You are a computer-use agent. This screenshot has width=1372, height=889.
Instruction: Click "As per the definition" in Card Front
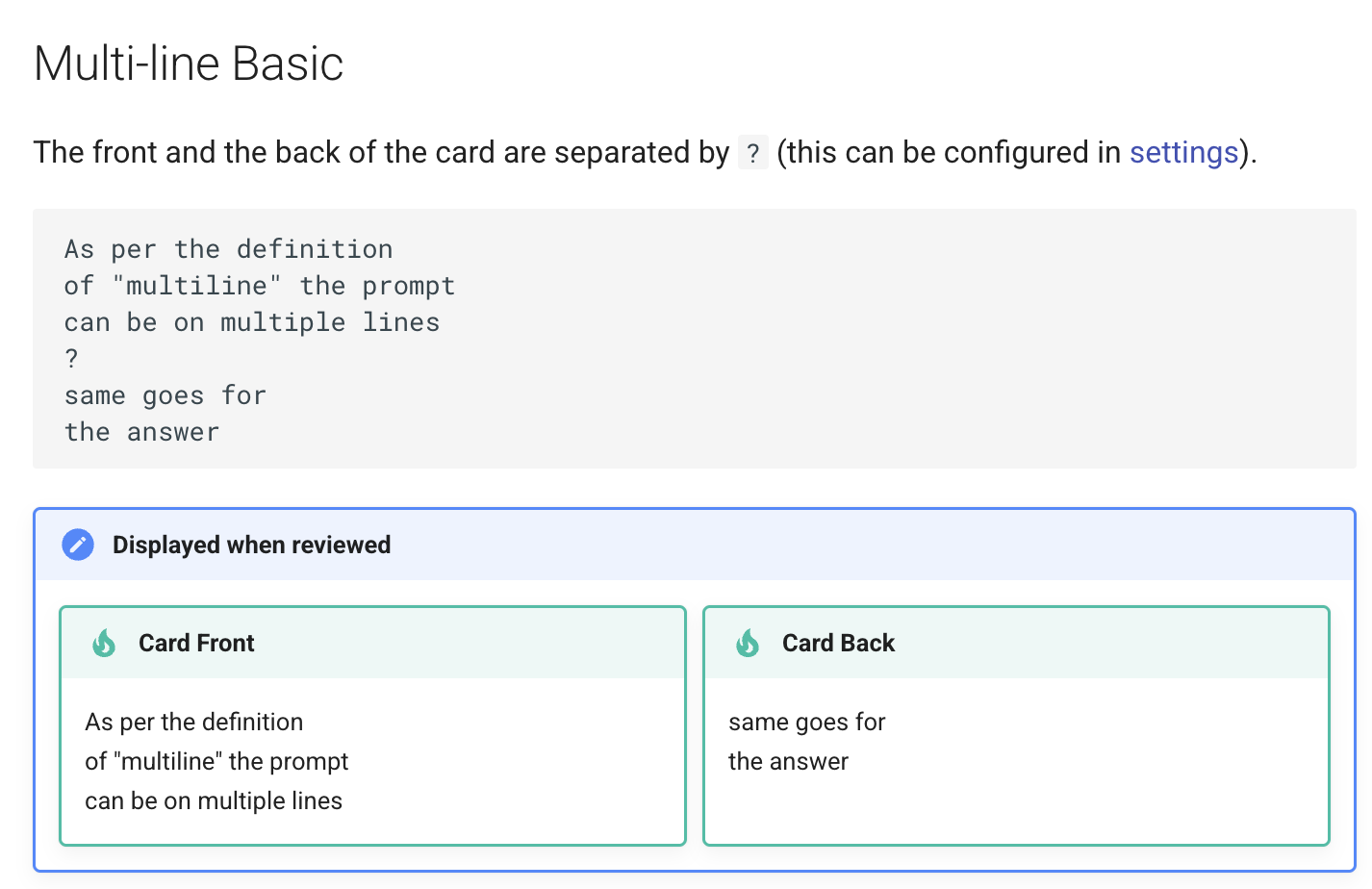(x=193, y=722)
